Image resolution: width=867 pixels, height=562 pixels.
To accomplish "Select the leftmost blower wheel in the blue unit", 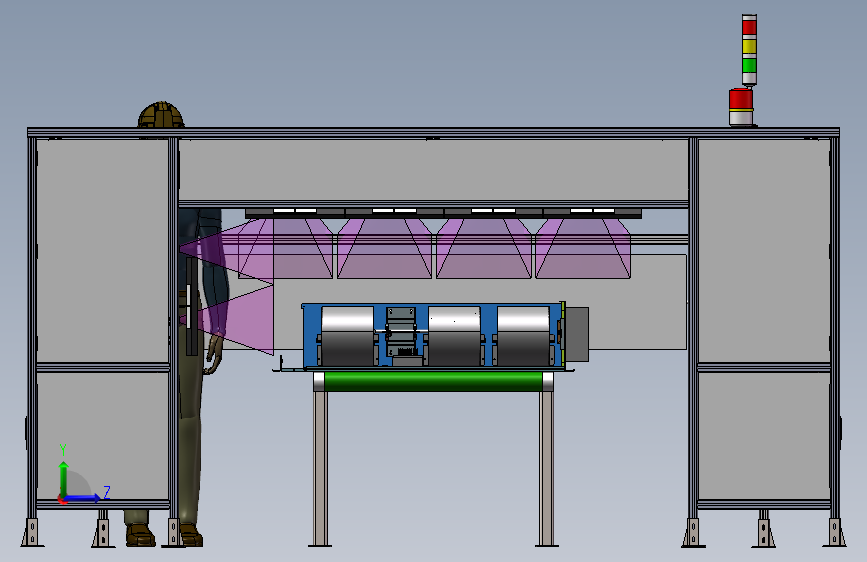I will (x=347, y=336).
